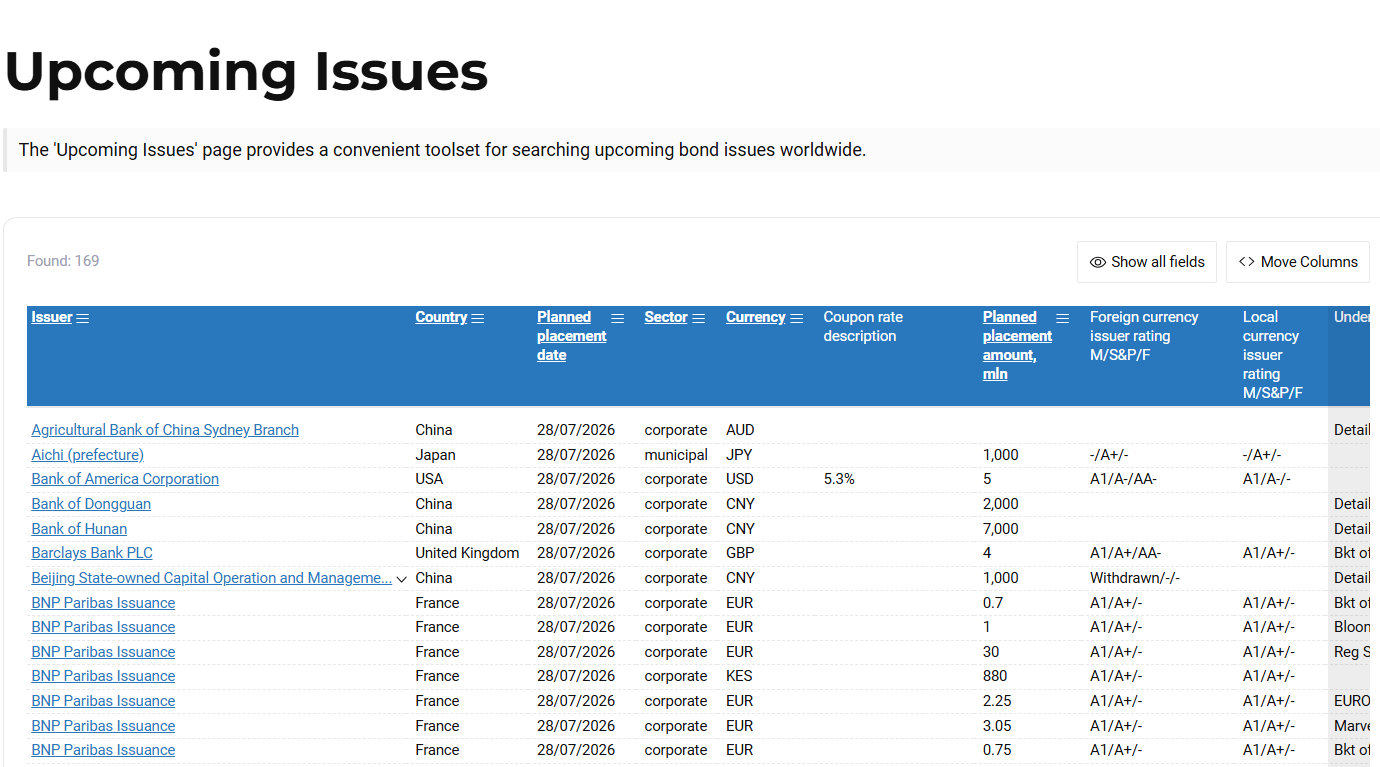
Task: Click Show all fields button
Action: pyautogui.click(x=1147, y=262)
